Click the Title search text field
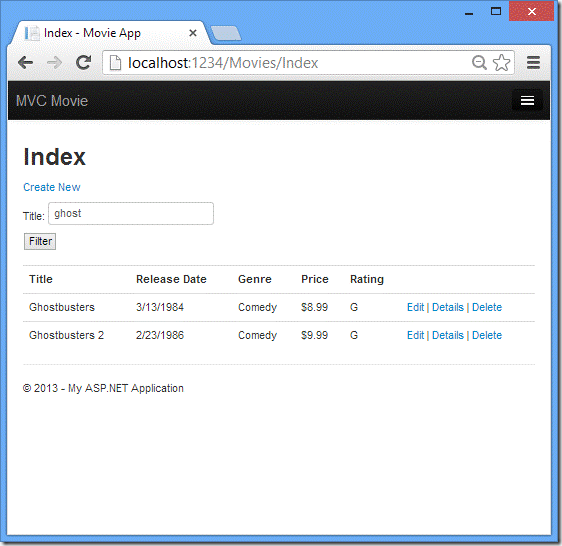562x546 pixels. [x=131, y=213]
